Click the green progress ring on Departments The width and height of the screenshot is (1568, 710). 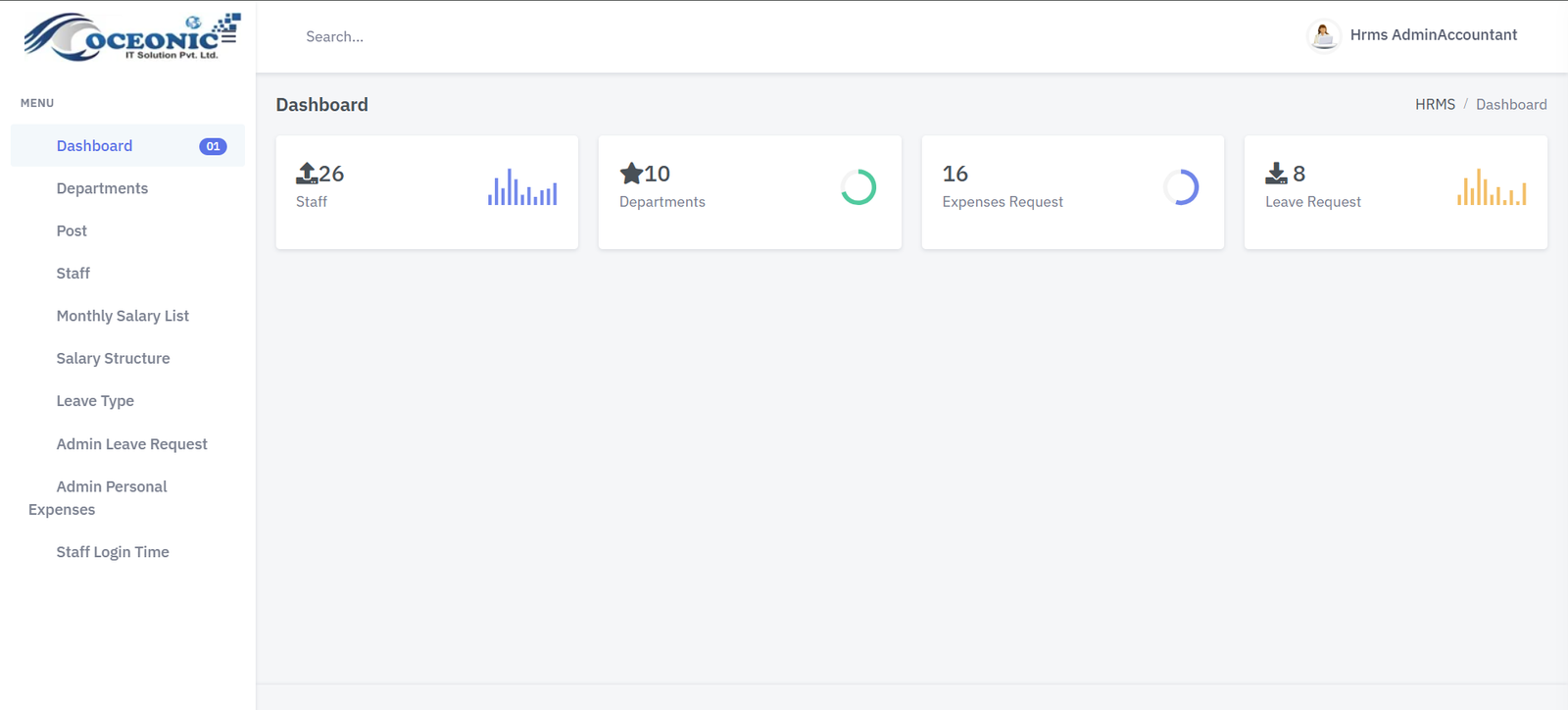tap(858, 187)
